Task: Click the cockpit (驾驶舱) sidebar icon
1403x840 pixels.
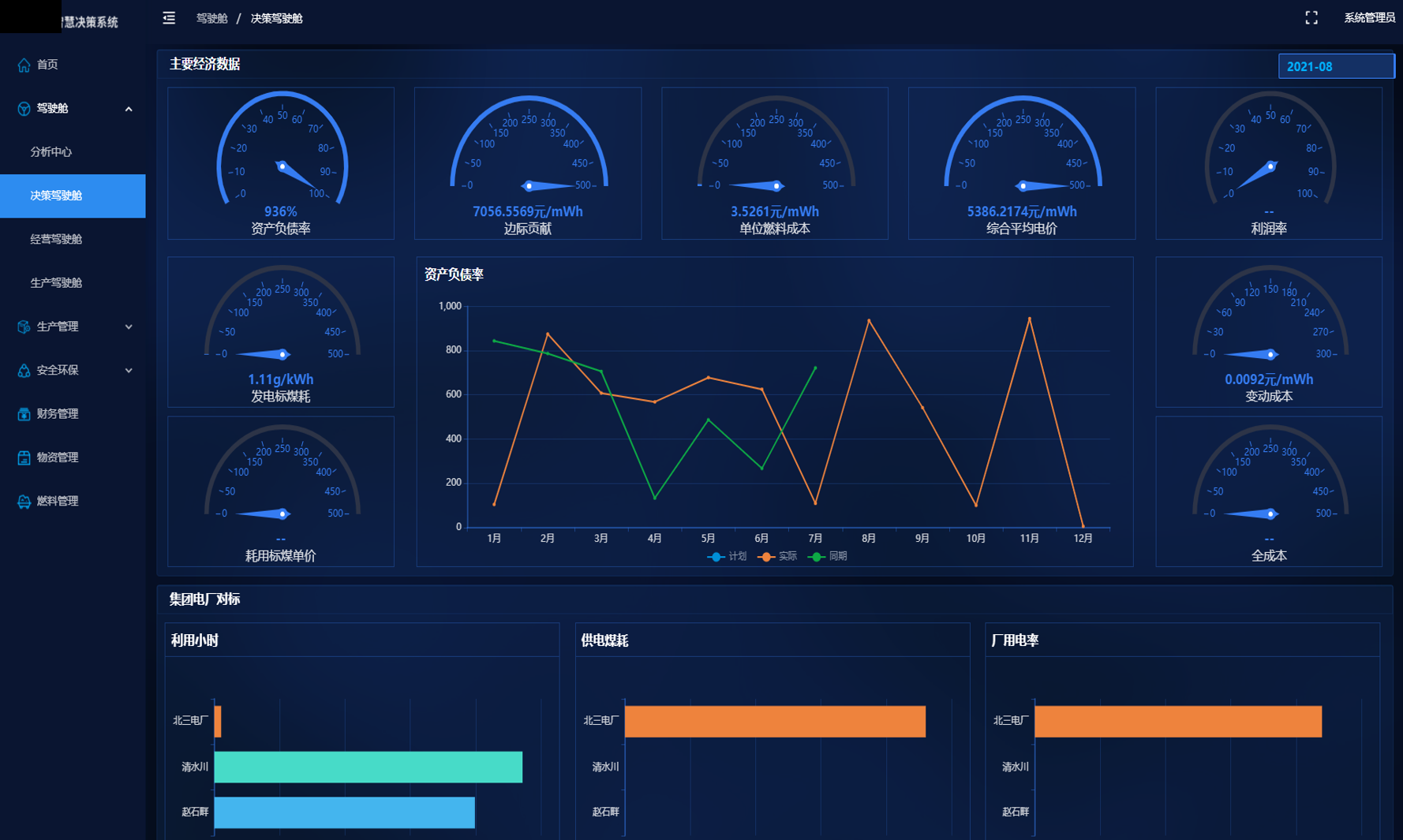Action: (x=24, y=109)
